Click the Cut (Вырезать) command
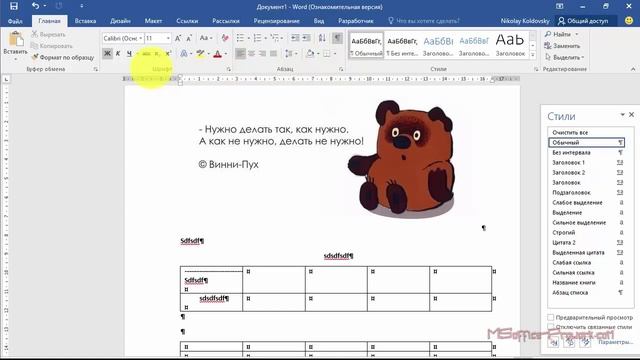Screen dimensions: 640x360 click(49, 35)
